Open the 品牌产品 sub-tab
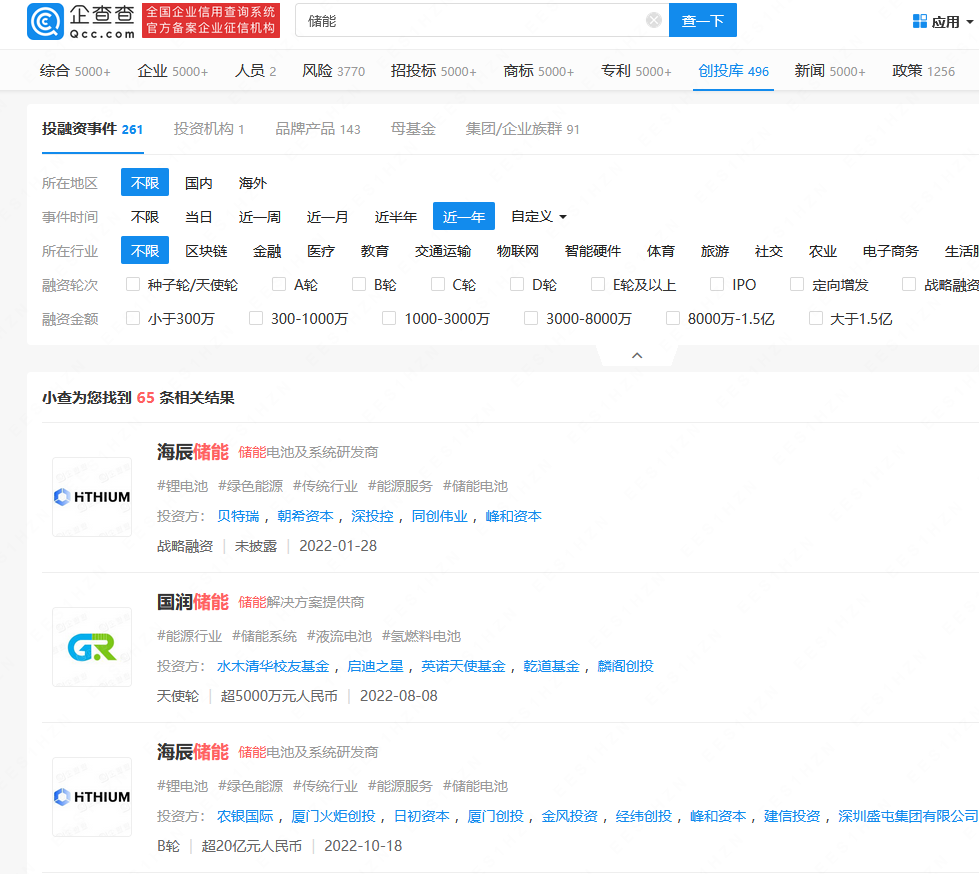This screenshot has height=874, width=979. (x=318, y=129)
